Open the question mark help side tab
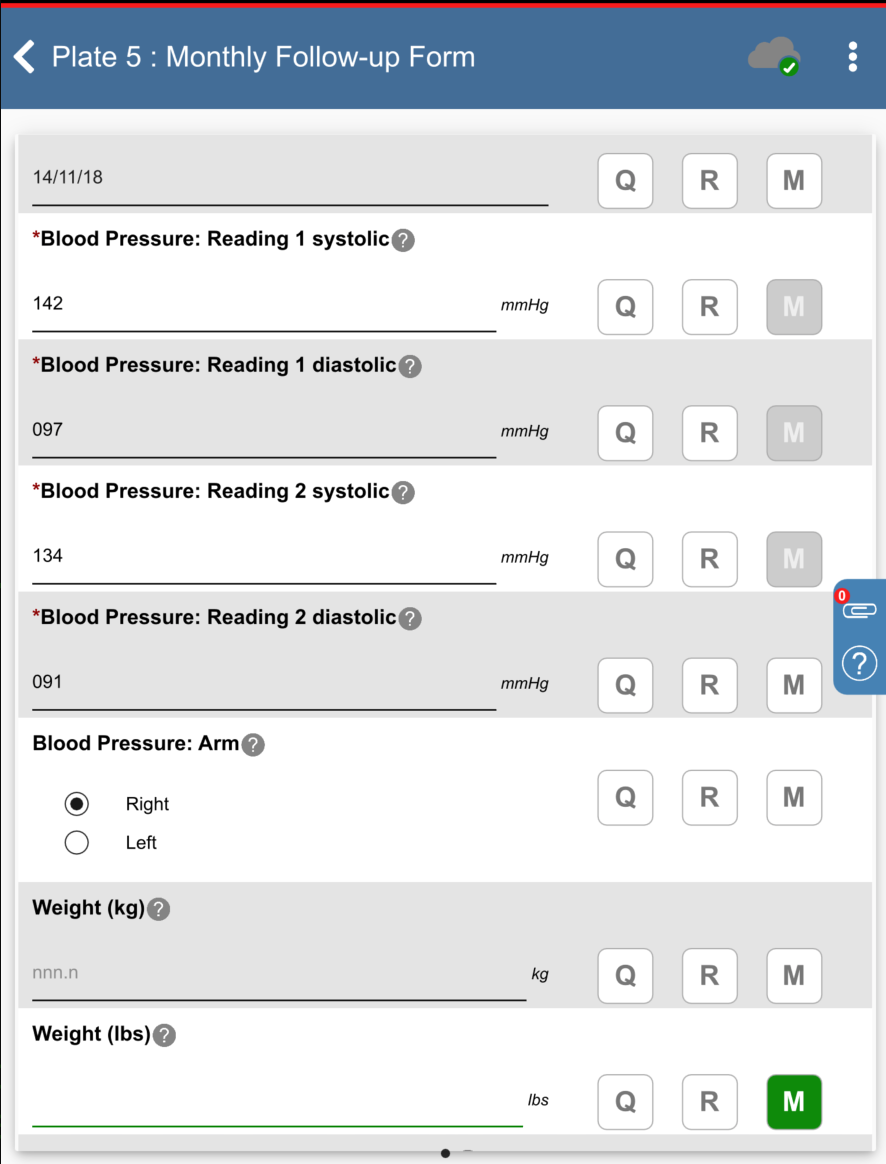 pos(860,662)
